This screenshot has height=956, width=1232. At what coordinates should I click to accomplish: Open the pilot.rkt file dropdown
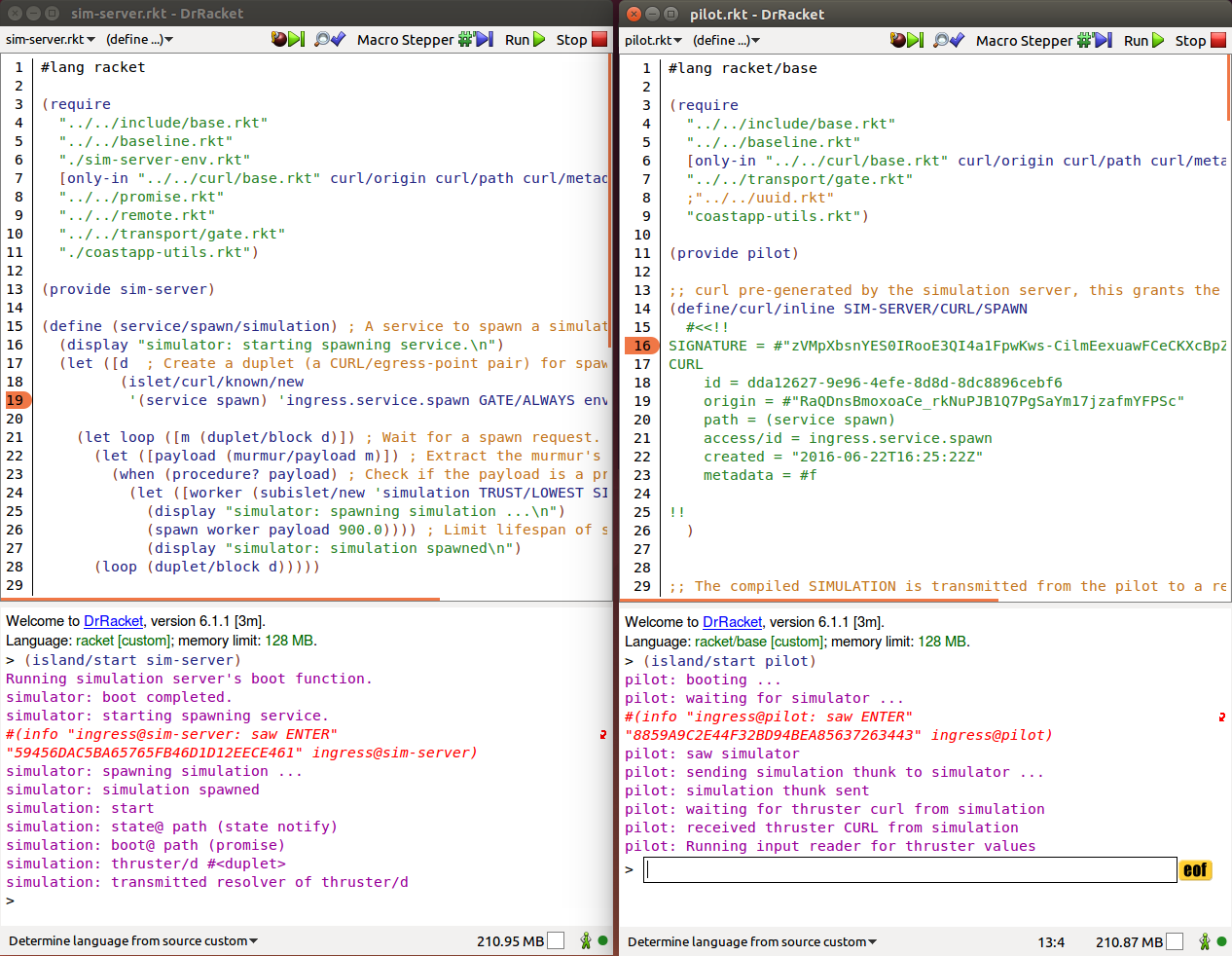653,40
